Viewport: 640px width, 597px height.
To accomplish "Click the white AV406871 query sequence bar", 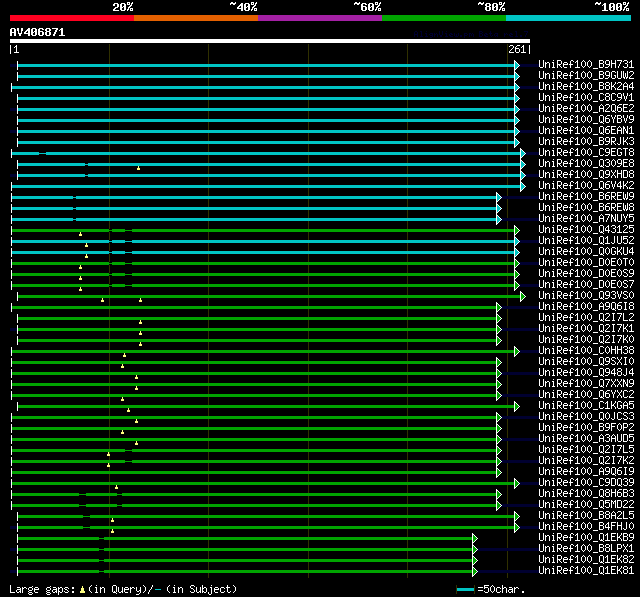I will [x=270, y=41].
